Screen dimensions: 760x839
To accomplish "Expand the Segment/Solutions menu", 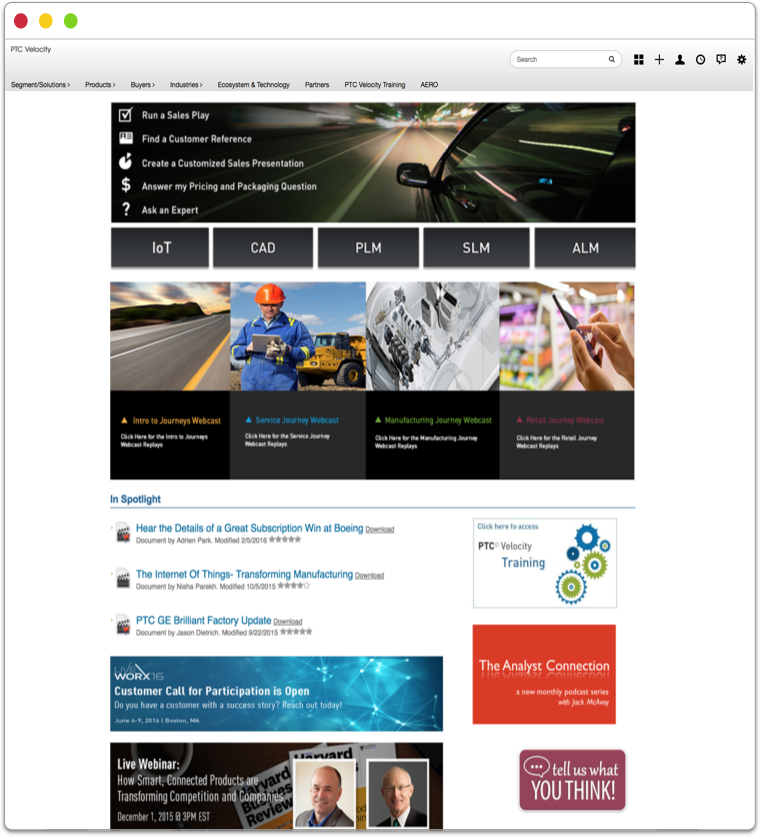I will tap(40, 85).
